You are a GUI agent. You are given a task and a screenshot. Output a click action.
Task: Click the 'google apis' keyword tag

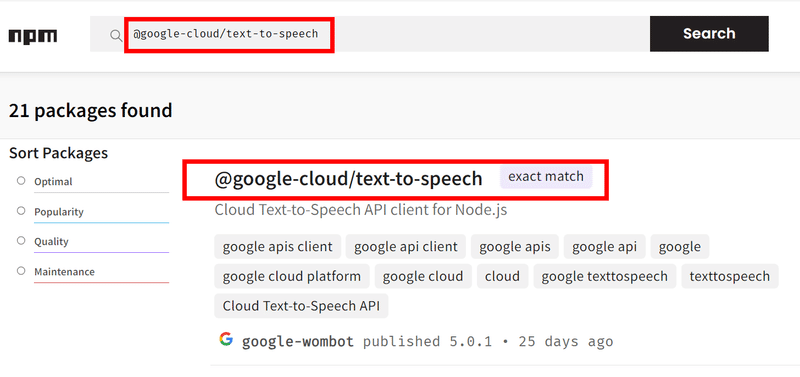click(x=515, y=247)
